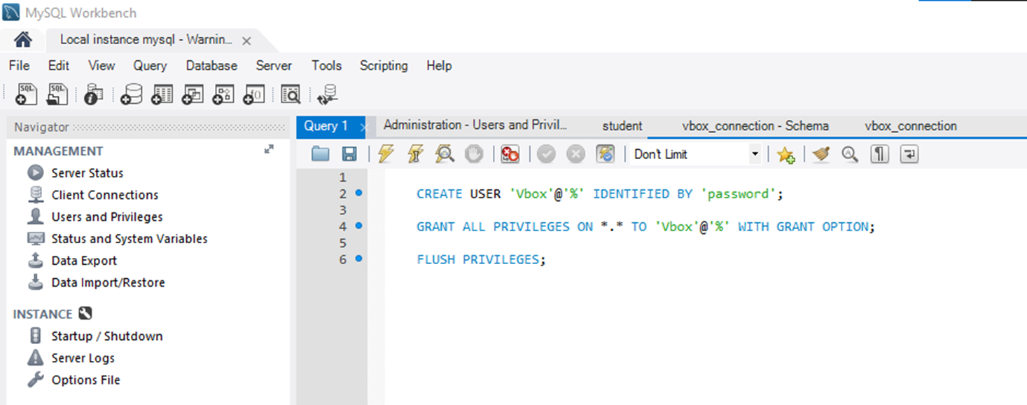The image size is (1027, 405).
Task: Toggle auto-commit mode icon
Action: coord(605,155)
